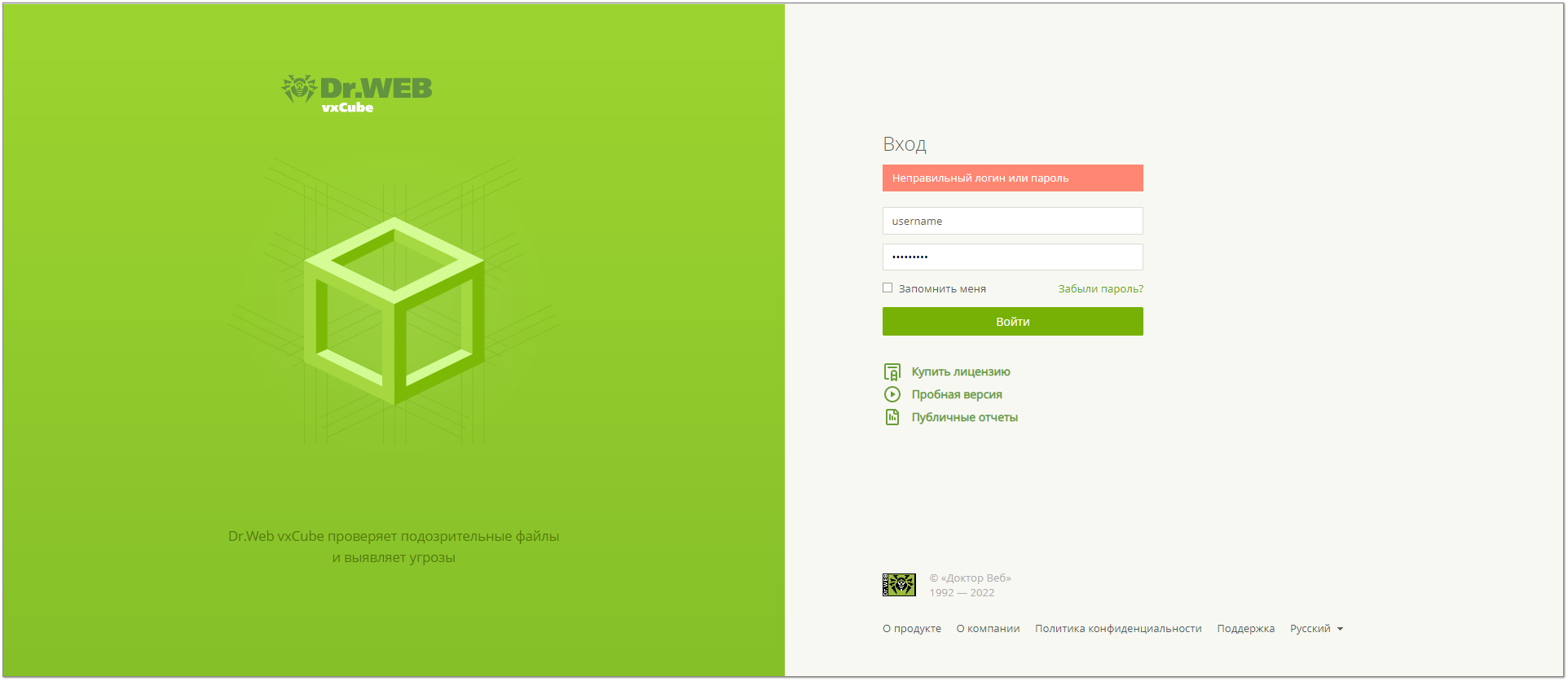Click the license purchase icon
Screen dimensions: 1568x681
click(x=892, y=372)
